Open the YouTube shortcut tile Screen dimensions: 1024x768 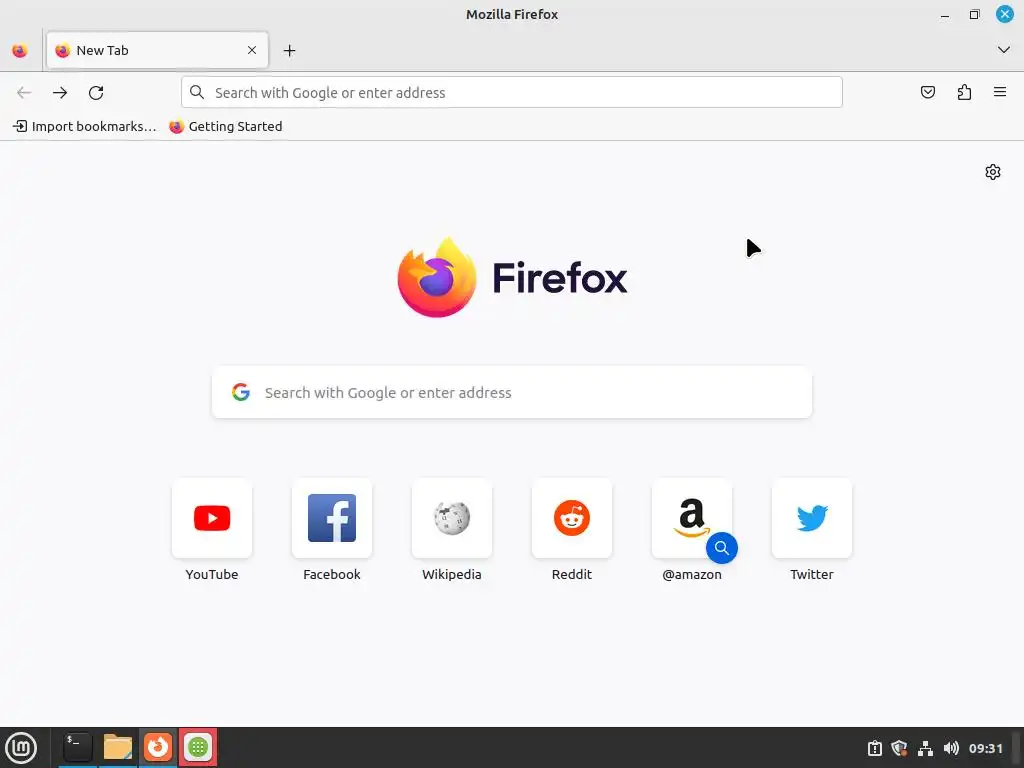point(212,518)
